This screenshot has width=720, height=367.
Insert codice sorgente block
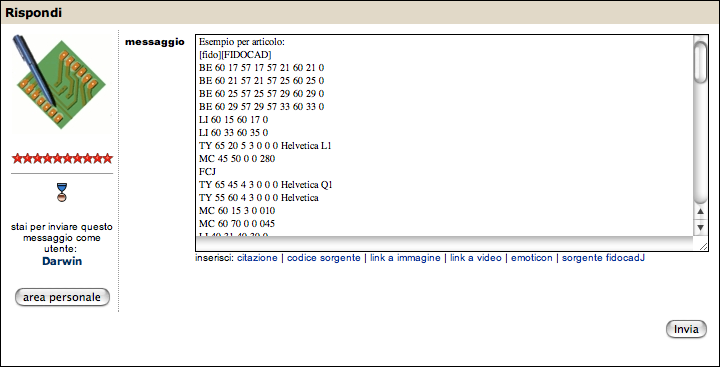pyautogui.click(x=324, y=258)
